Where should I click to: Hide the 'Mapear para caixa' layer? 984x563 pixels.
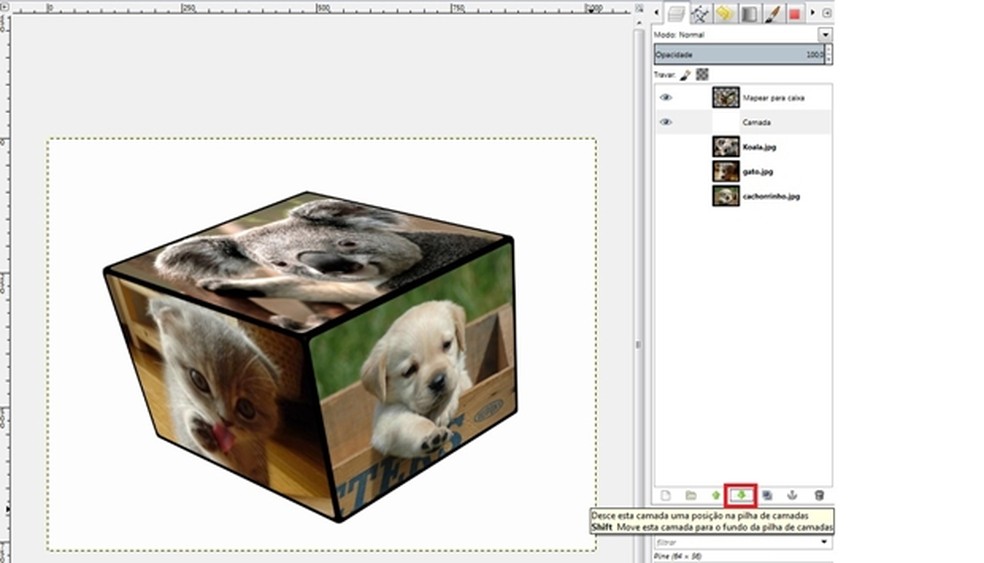pos(666,98)
